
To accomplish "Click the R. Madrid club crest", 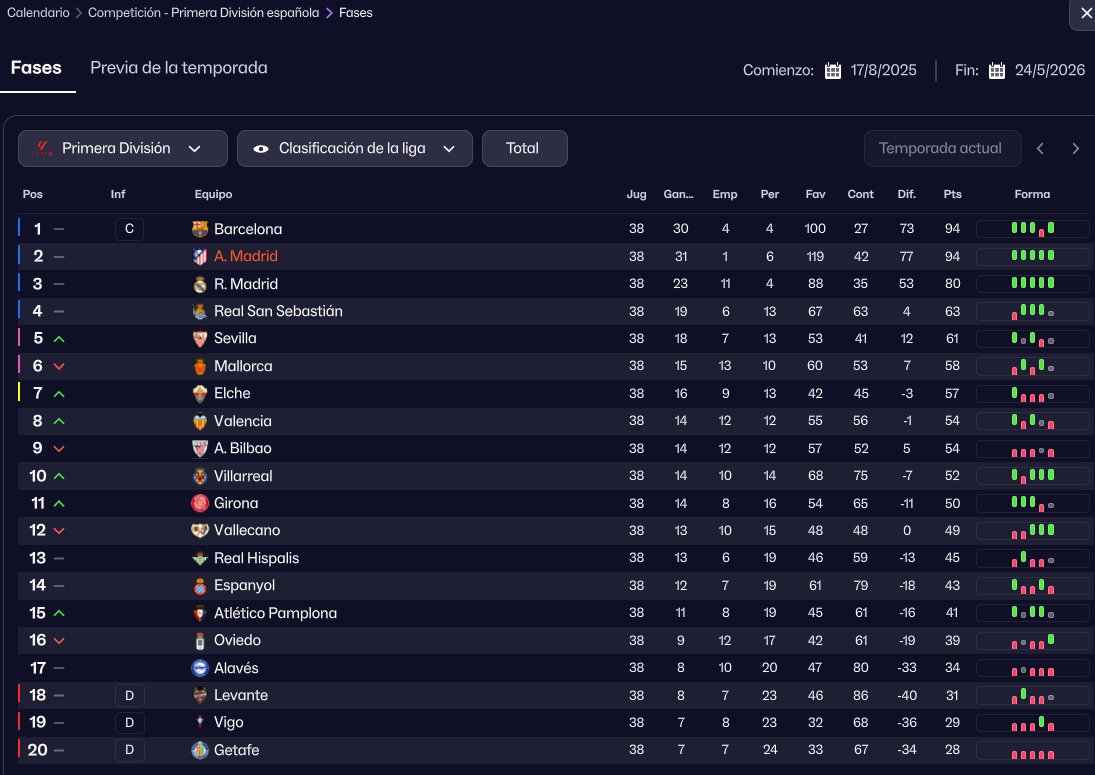I will click(x=200, y=284).
